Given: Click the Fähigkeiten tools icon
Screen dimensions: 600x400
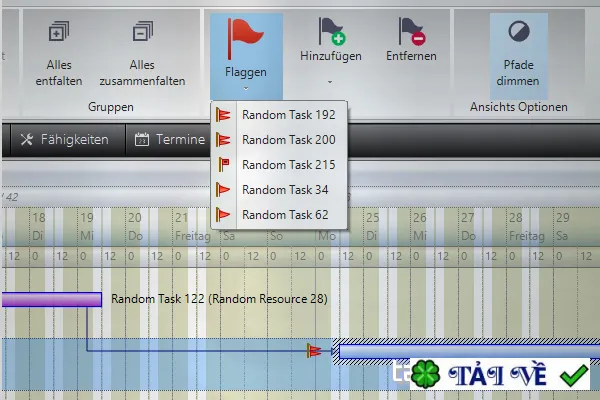Looking at the screenshot, I should [27, 140].
